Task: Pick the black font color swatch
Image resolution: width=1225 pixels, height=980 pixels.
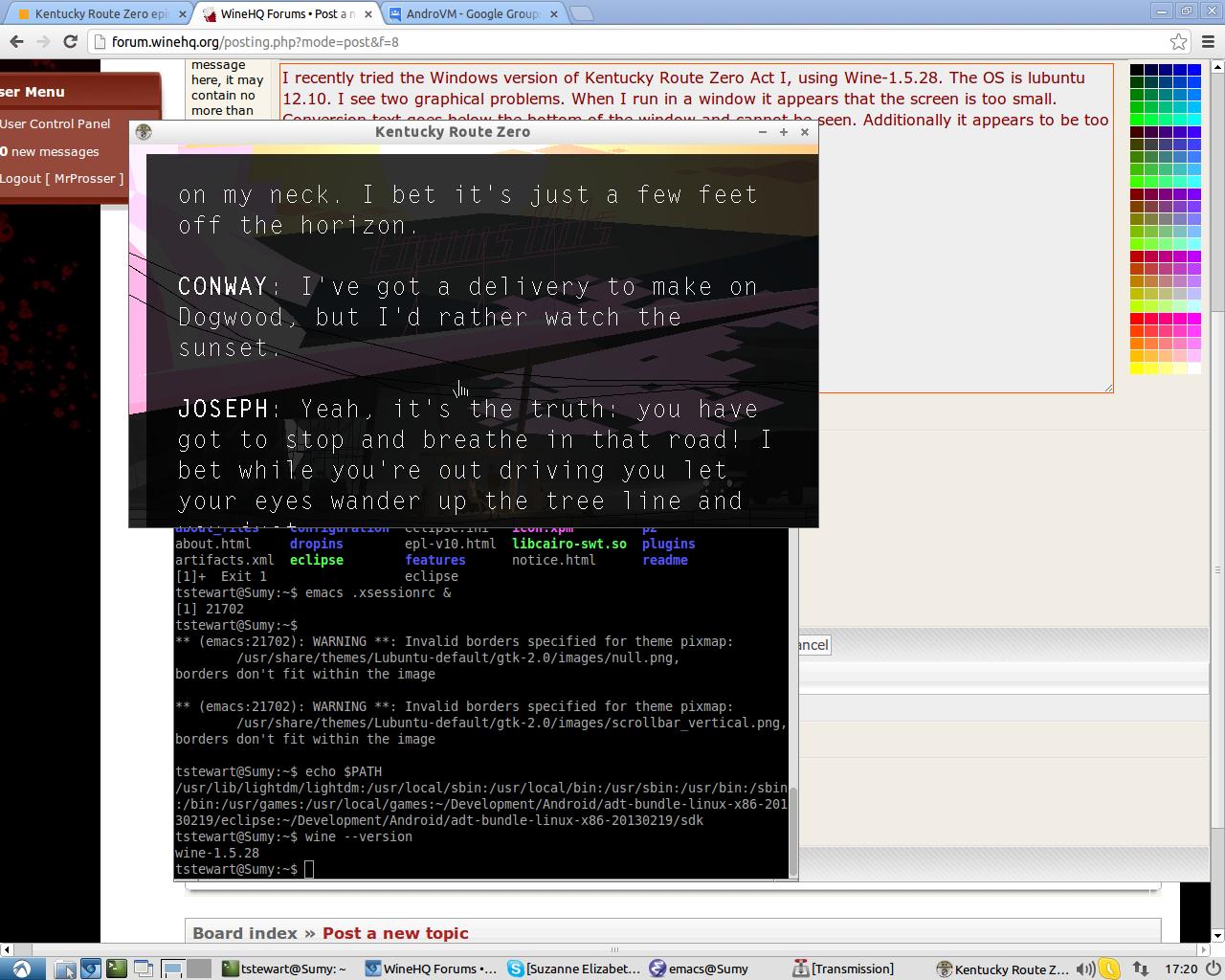Action: coord(1137,70)
